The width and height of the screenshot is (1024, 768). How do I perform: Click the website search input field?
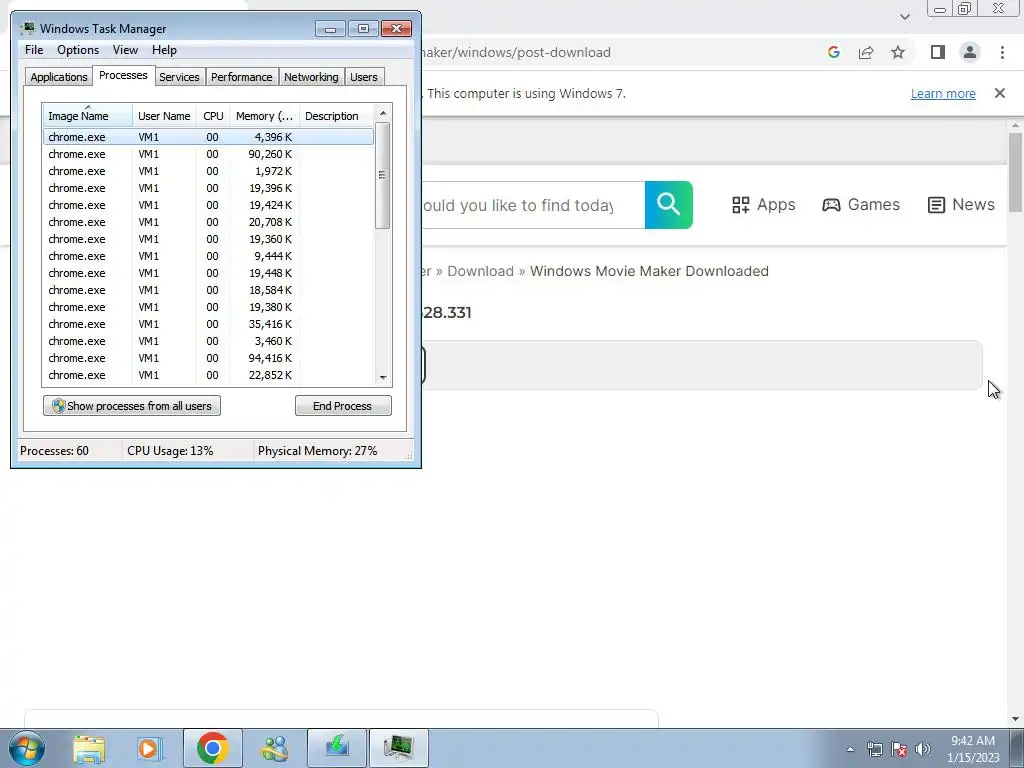click(x=533, y=205)
